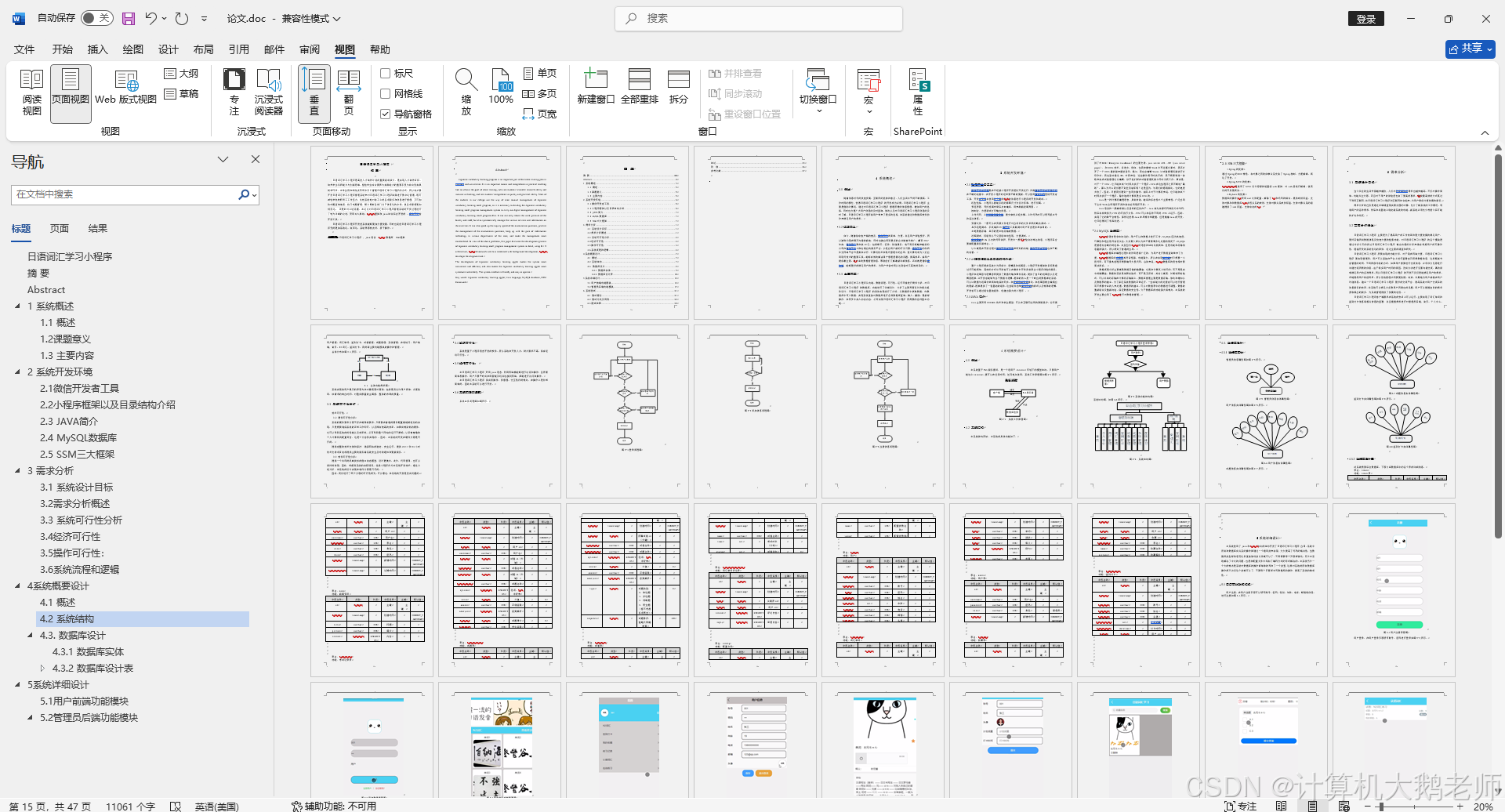
Task: Open the 插入 Insert ribbon tab
Action: point(97,49)
